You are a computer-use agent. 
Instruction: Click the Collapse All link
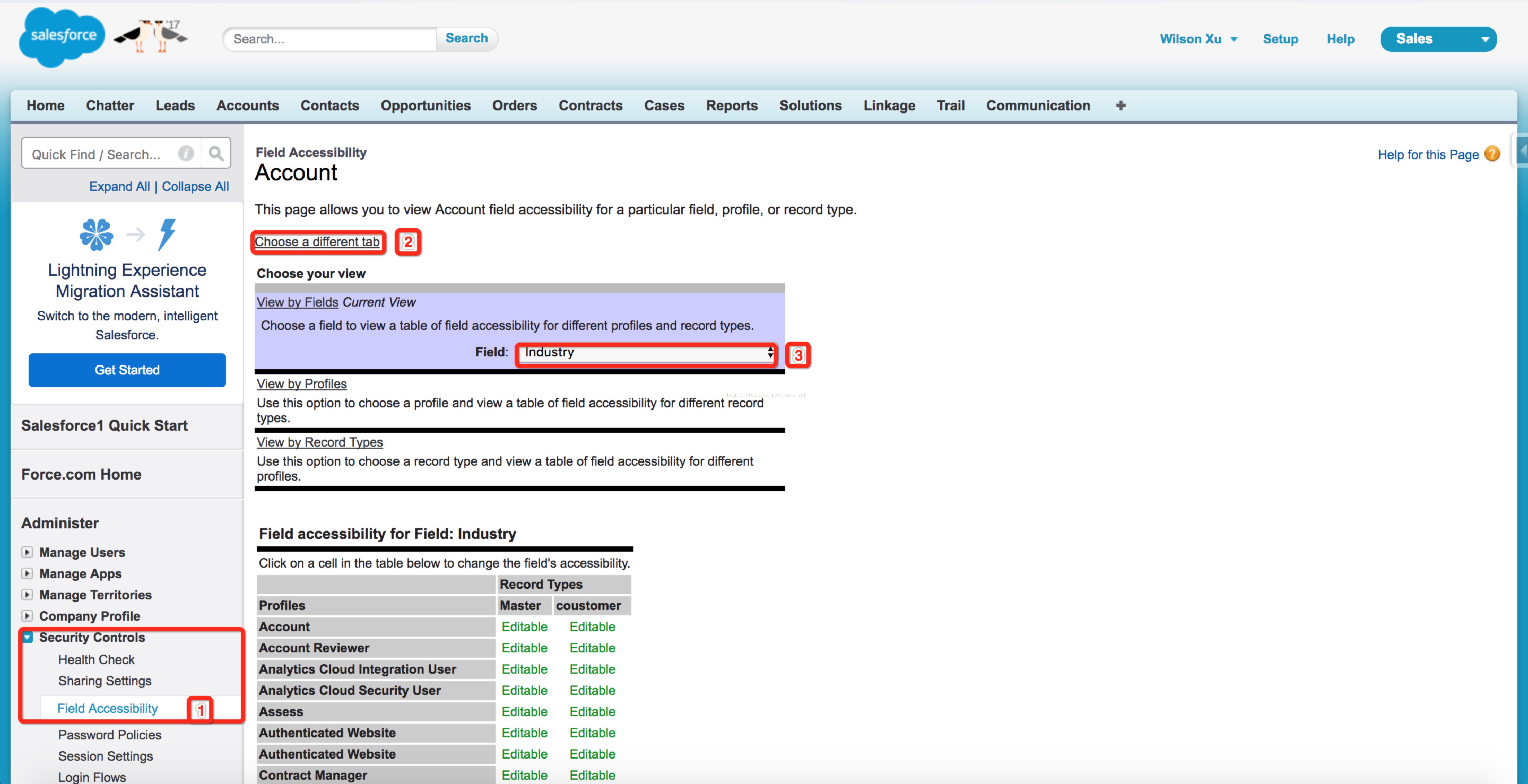195,187
